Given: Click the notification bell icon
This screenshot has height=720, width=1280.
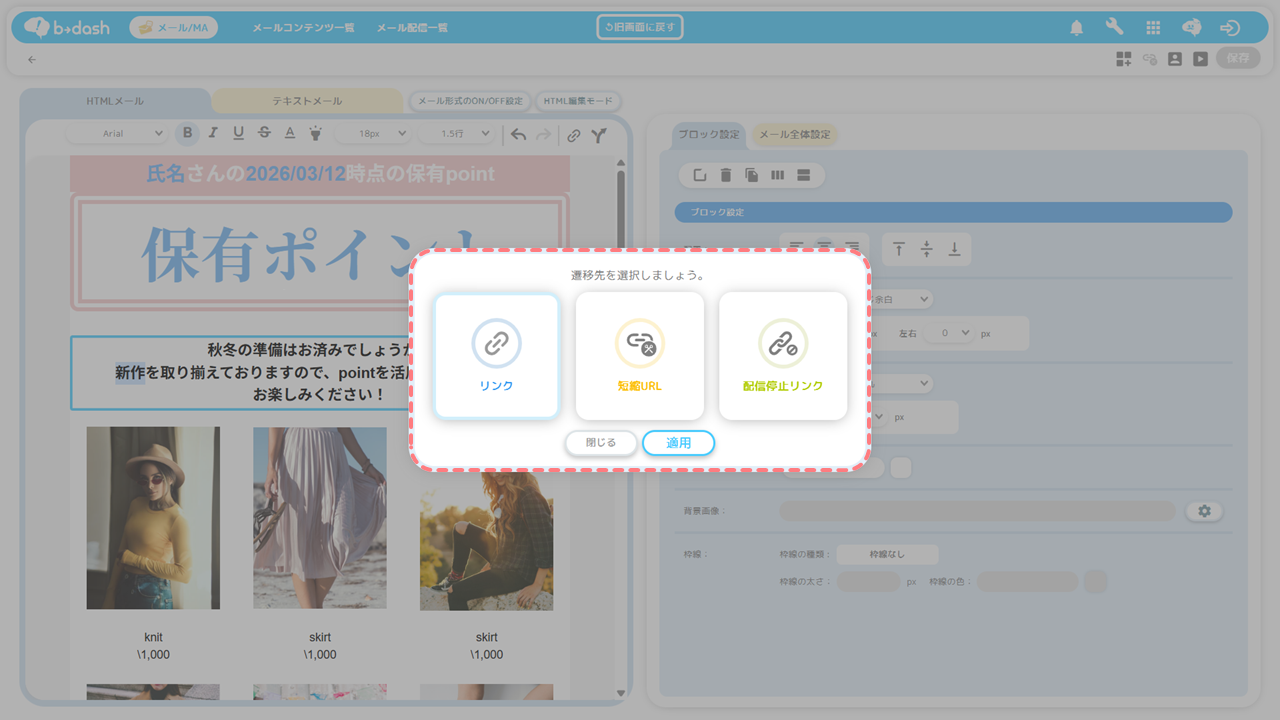Looking at the screenshot, I should (1076, 28).
